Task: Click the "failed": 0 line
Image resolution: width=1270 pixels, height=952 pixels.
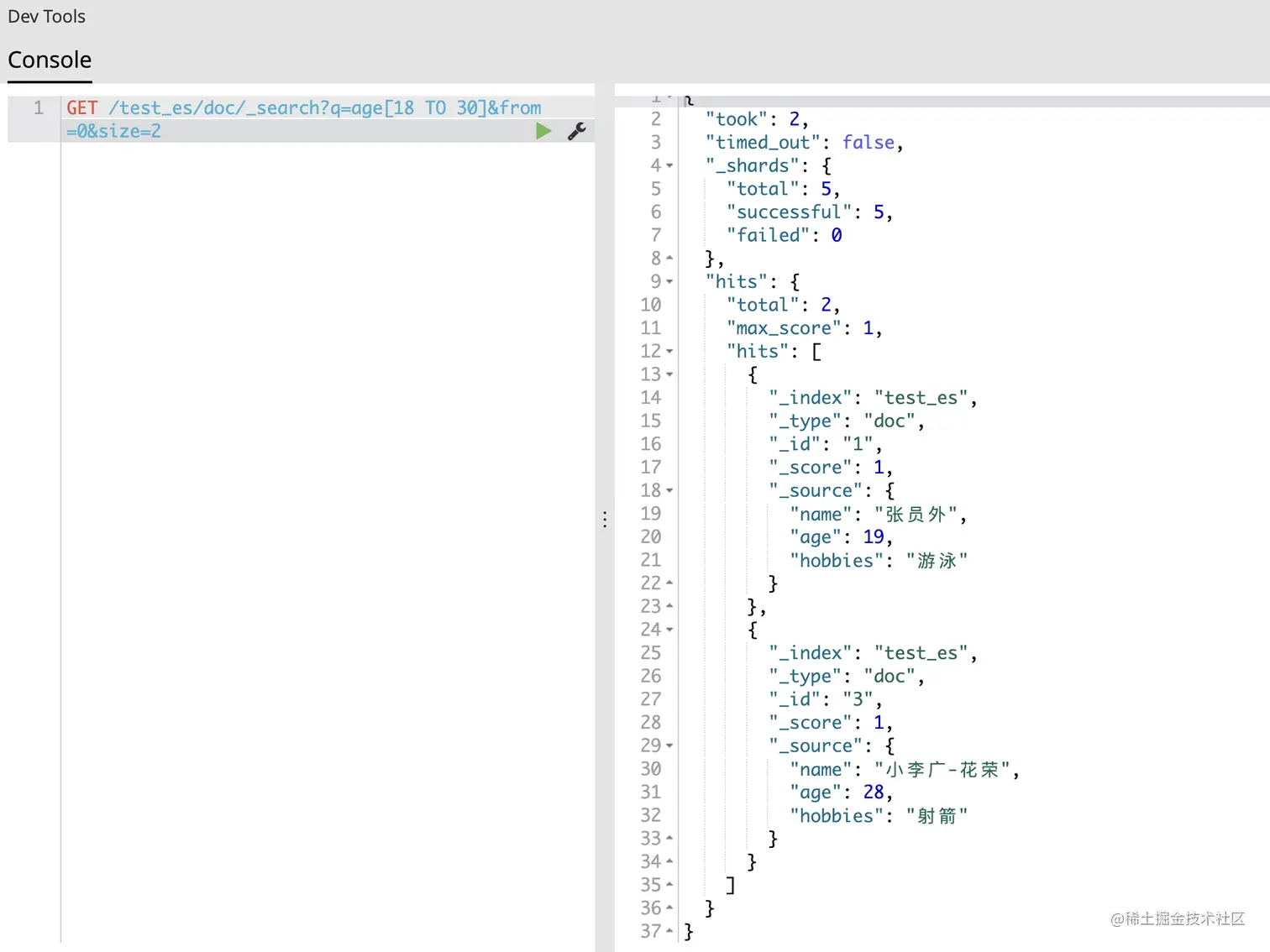Action: tap(785, 236)
